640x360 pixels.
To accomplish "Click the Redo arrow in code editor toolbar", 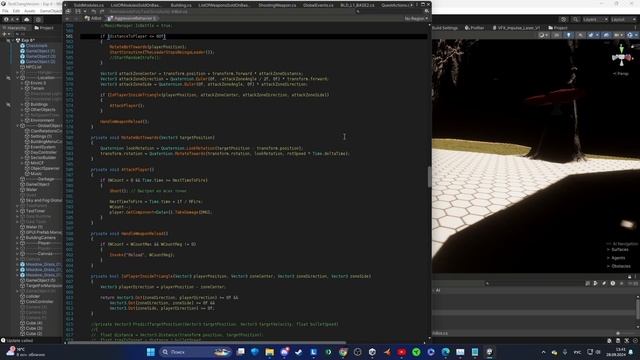I will [102, 11].
